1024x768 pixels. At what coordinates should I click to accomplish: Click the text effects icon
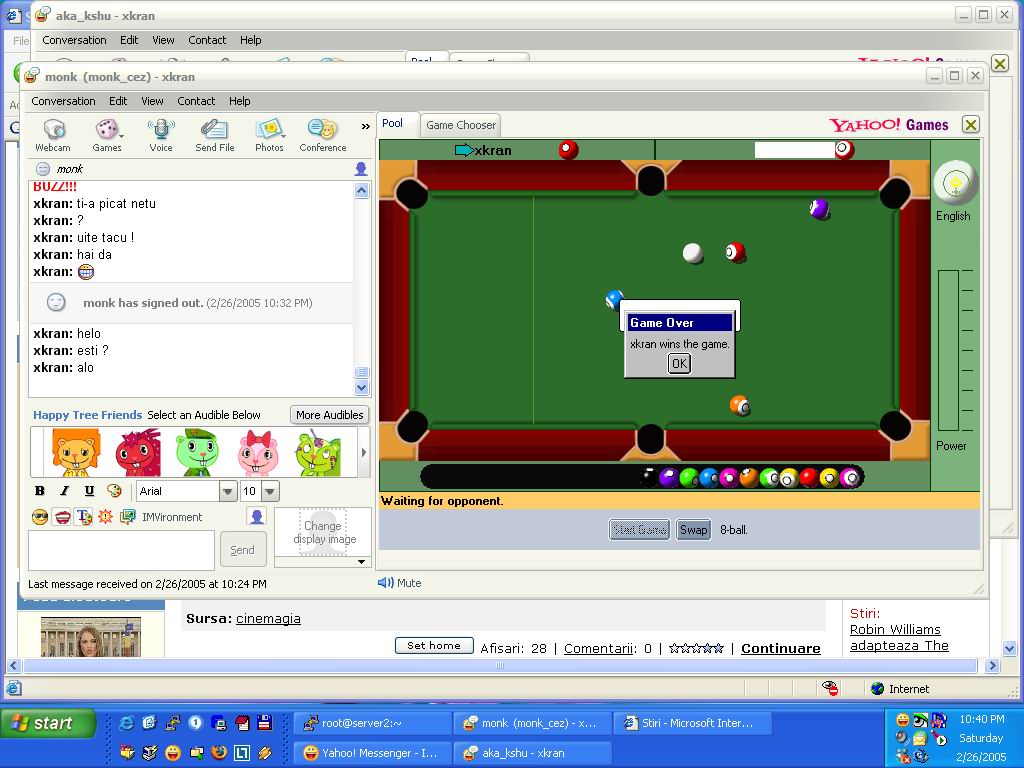tap(84, 517)
